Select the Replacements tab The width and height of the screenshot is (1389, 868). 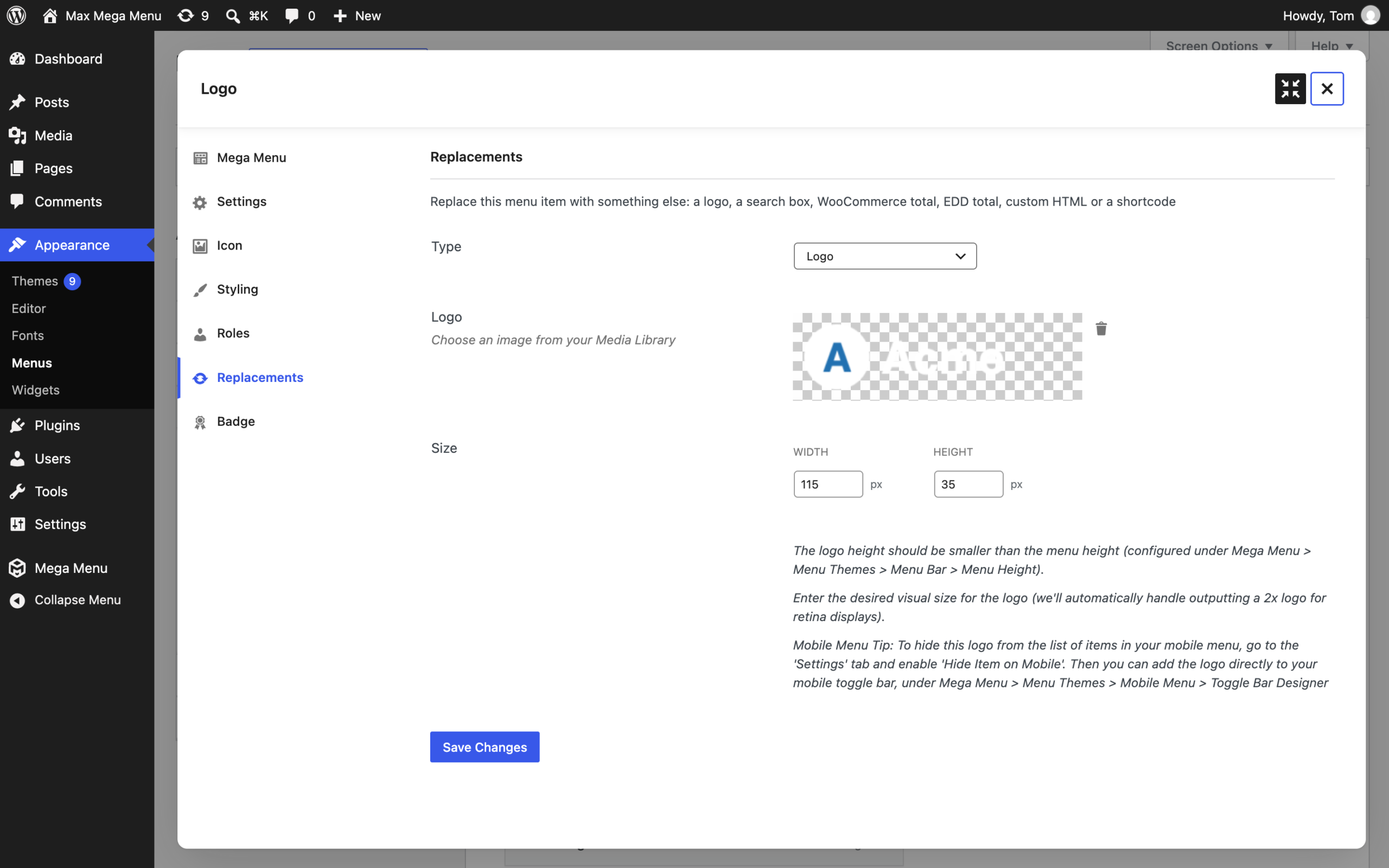(248, 378)
